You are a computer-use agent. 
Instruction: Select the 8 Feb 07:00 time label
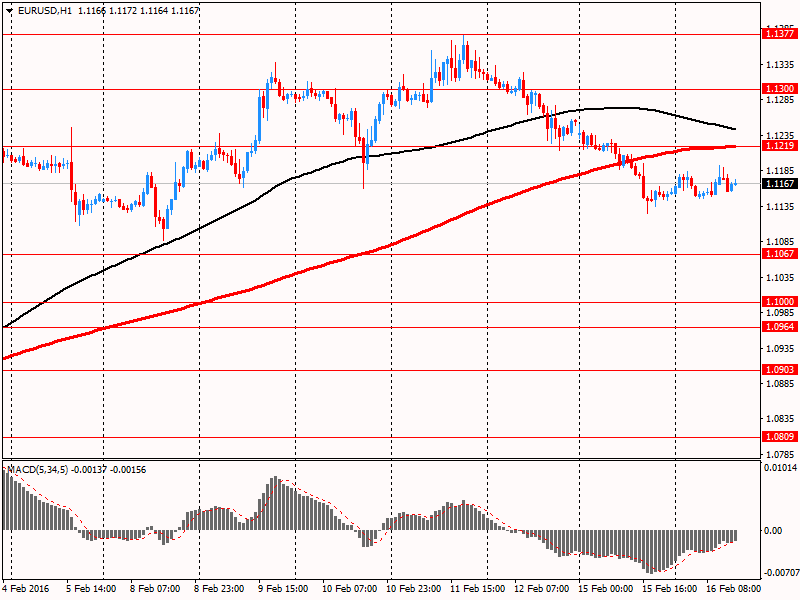tap(155, 588)
